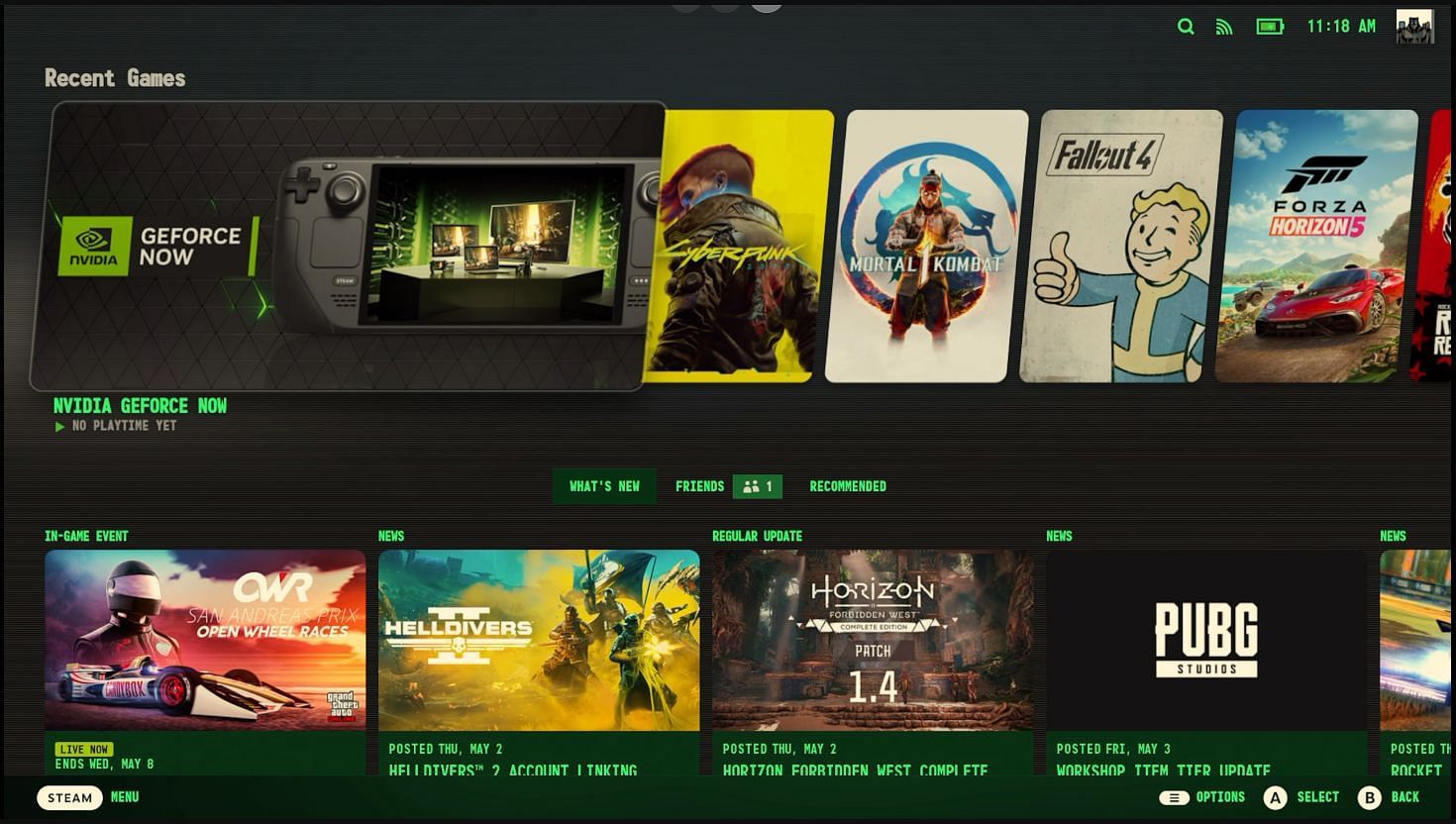The image size is (1456, 824).
Task: Click the STEAM menu button
Action: (x=70, y=797)
